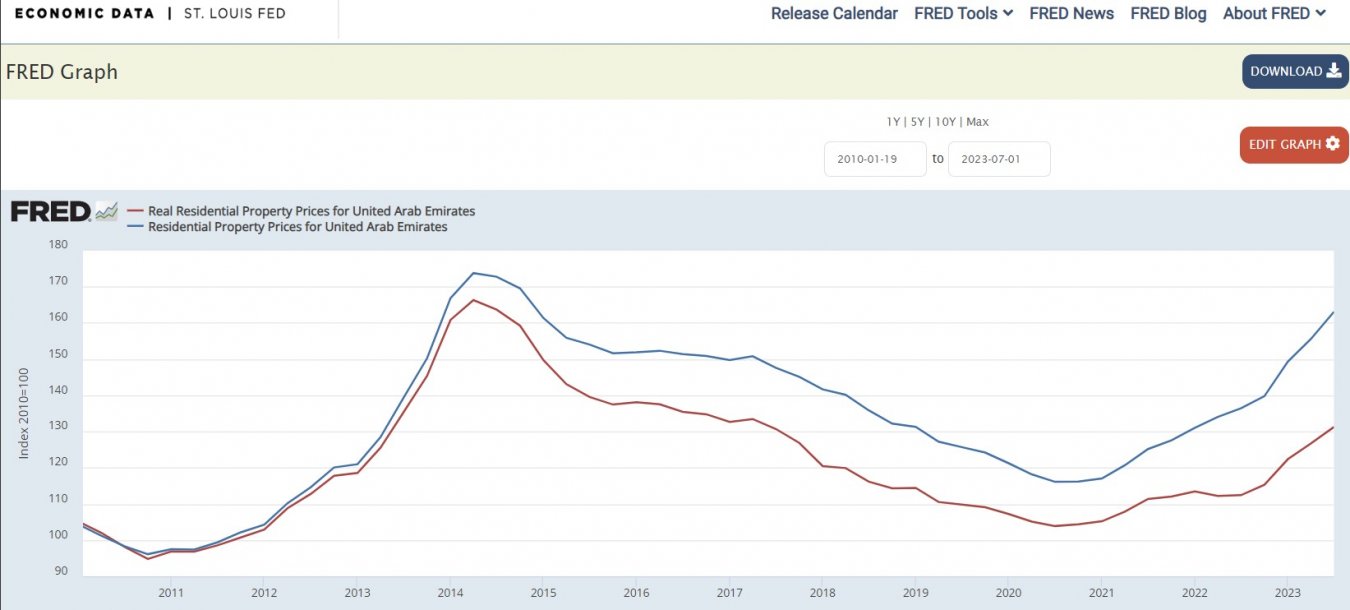Open the Release Calendar page
Screen dimensions: 1350x610
click(x=834, y=13)
